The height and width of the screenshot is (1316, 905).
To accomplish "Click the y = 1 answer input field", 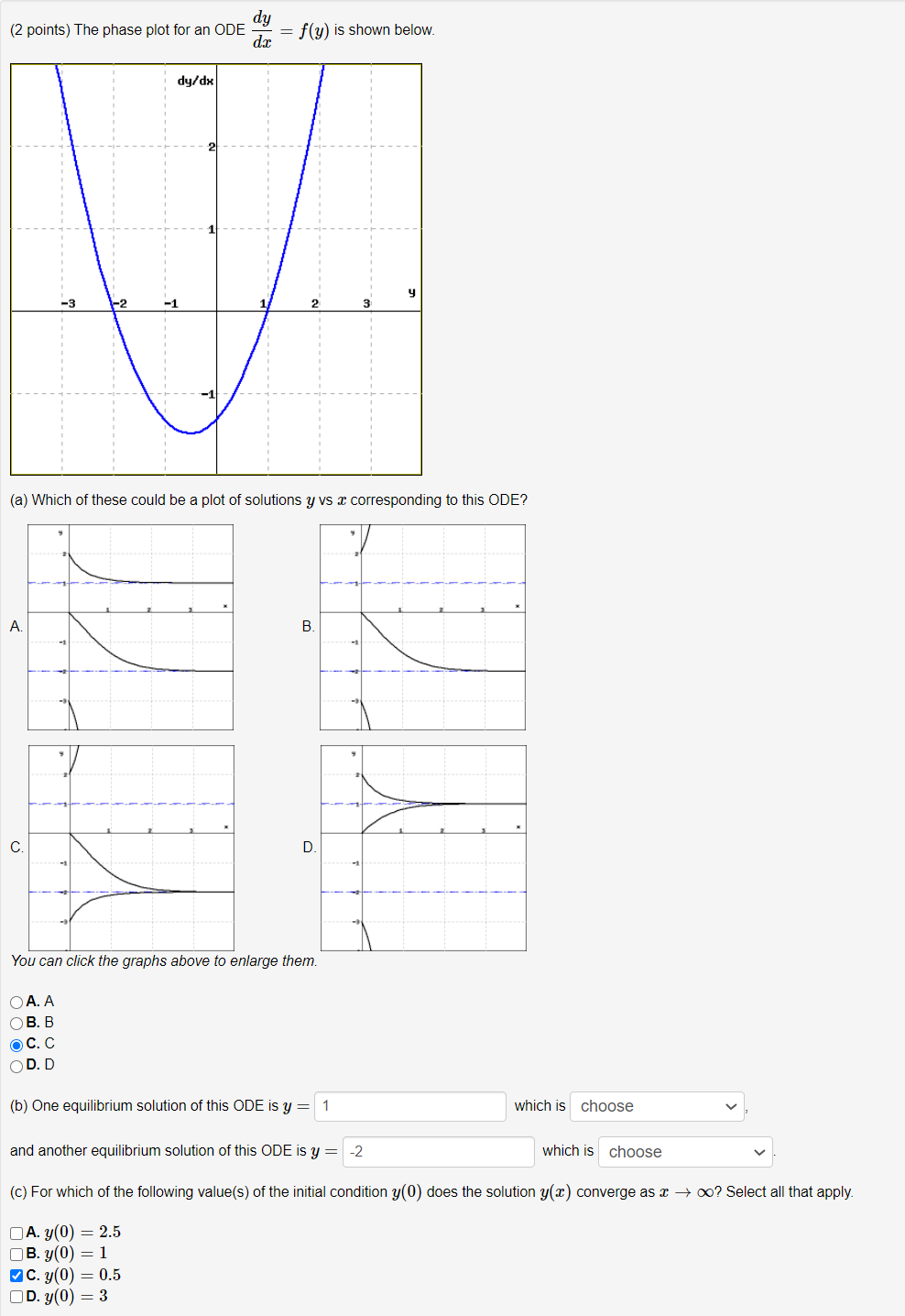I will (409, 1106).
